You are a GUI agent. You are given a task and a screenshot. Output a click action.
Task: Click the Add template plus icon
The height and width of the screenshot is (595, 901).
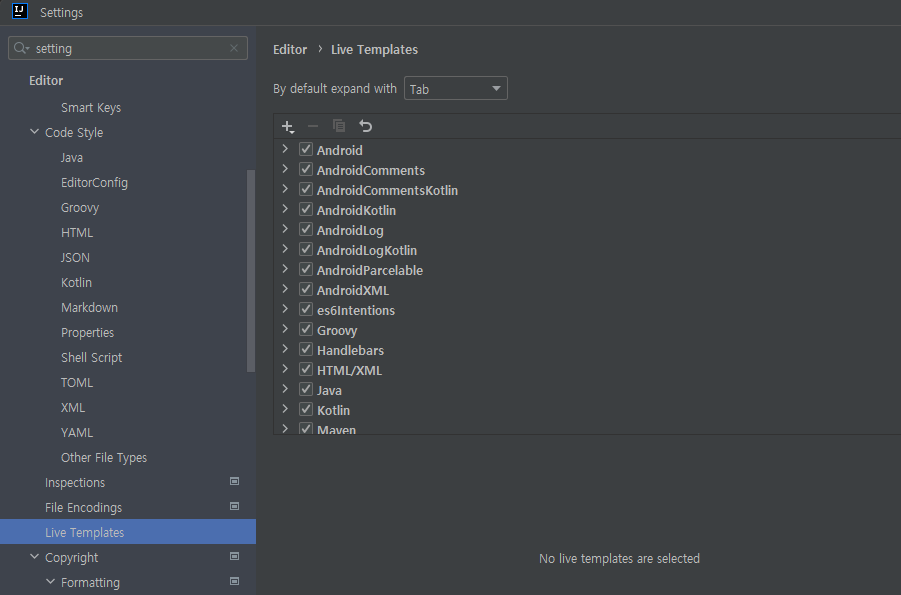pyautogui.click(x=288, y=126)
